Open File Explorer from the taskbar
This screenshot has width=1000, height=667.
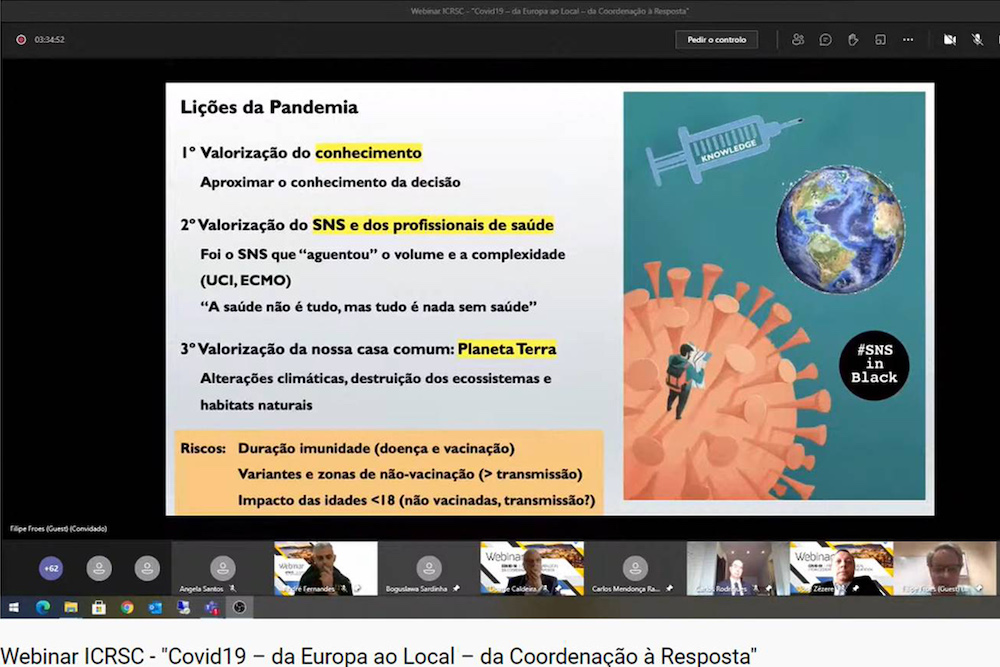click(x=71, y=607)
